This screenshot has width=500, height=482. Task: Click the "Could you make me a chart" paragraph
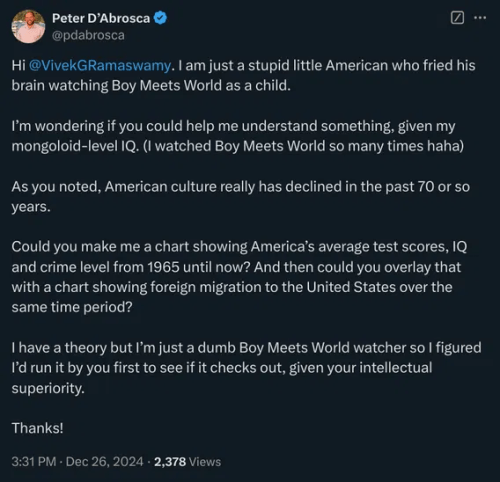tap(239, 277)
